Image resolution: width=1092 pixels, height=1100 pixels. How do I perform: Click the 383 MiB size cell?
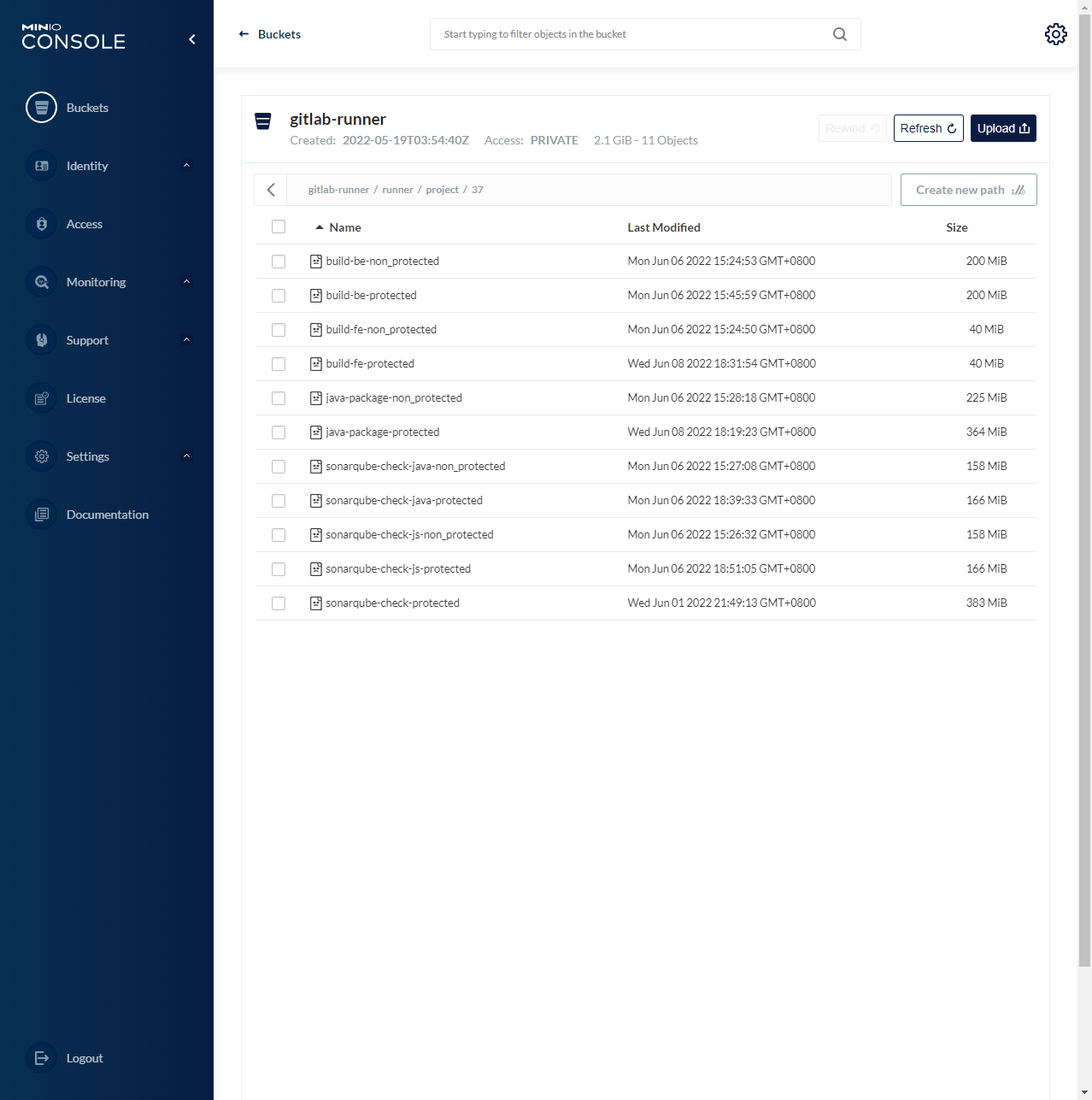986,603
